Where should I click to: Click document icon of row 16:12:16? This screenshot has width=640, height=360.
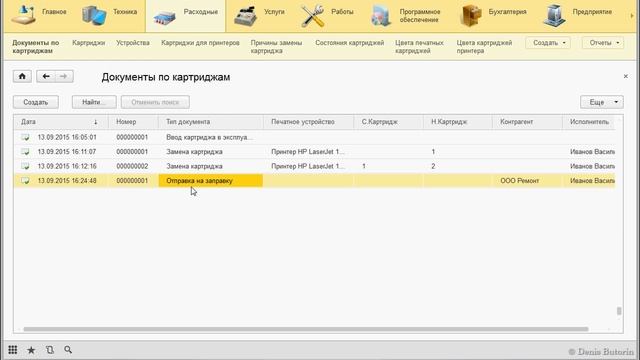(x=25, y=166)
